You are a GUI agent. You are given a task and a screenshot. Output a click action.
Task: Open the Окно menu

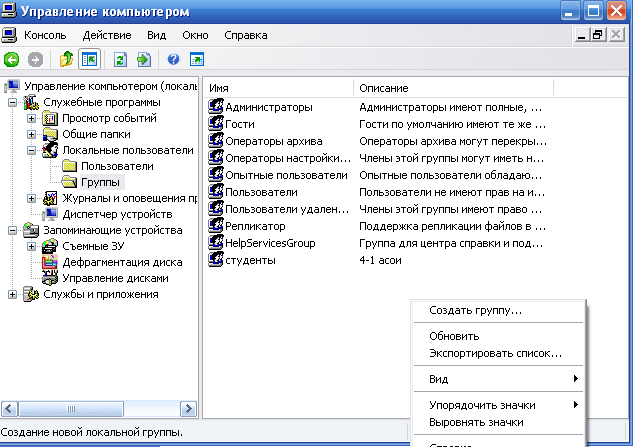pos(195,35)
